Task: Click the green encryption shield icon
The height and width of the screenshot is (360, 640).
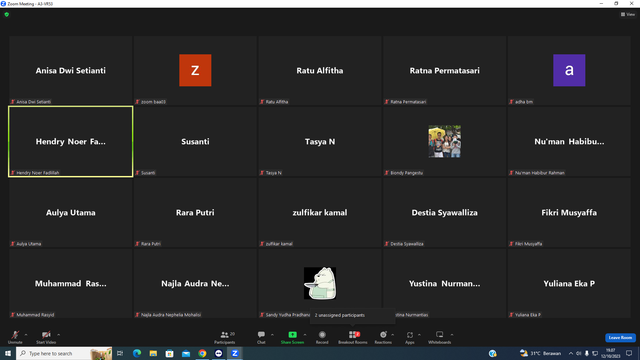Action: (x=7, y=14)
